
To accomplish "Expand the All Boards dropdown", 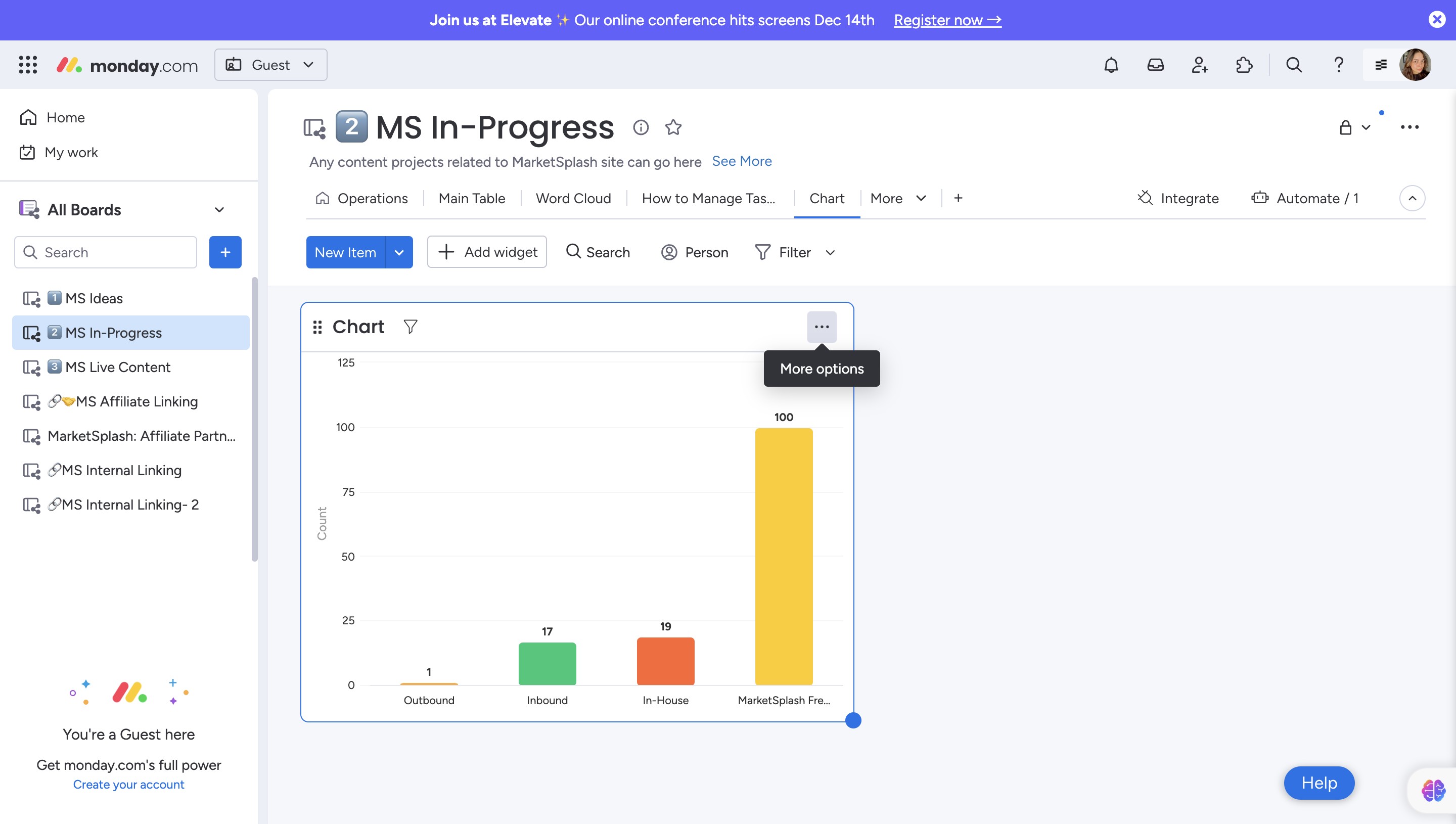I will coord(219,210).
